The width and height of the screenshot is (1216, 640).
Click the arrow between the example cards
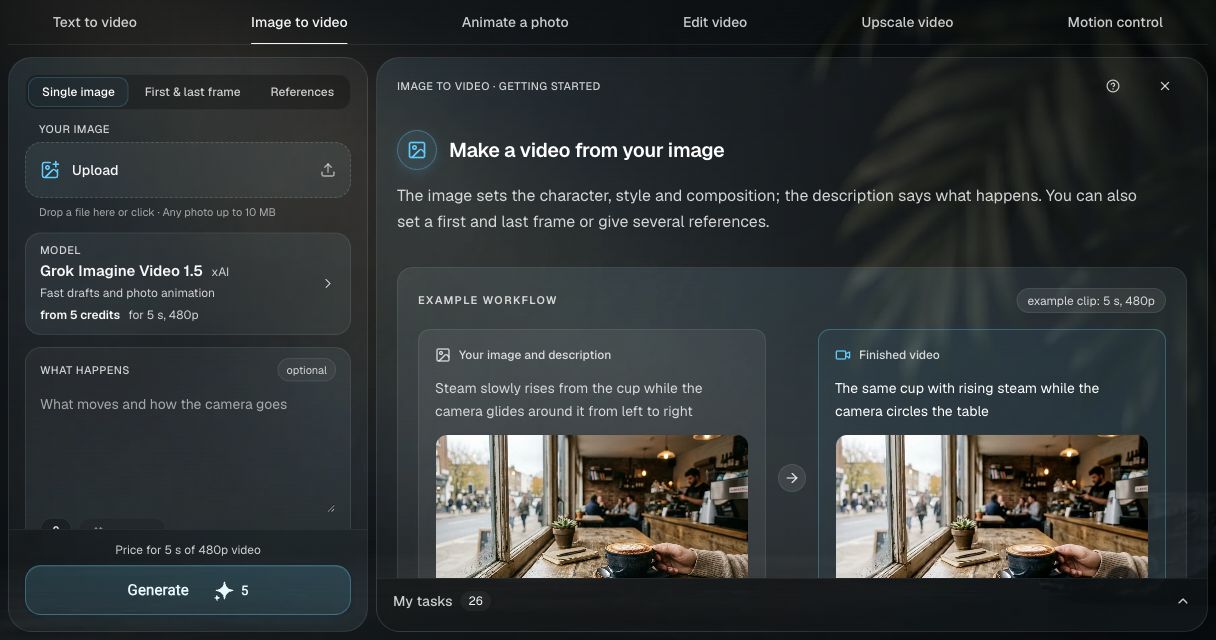pos(792,478)
